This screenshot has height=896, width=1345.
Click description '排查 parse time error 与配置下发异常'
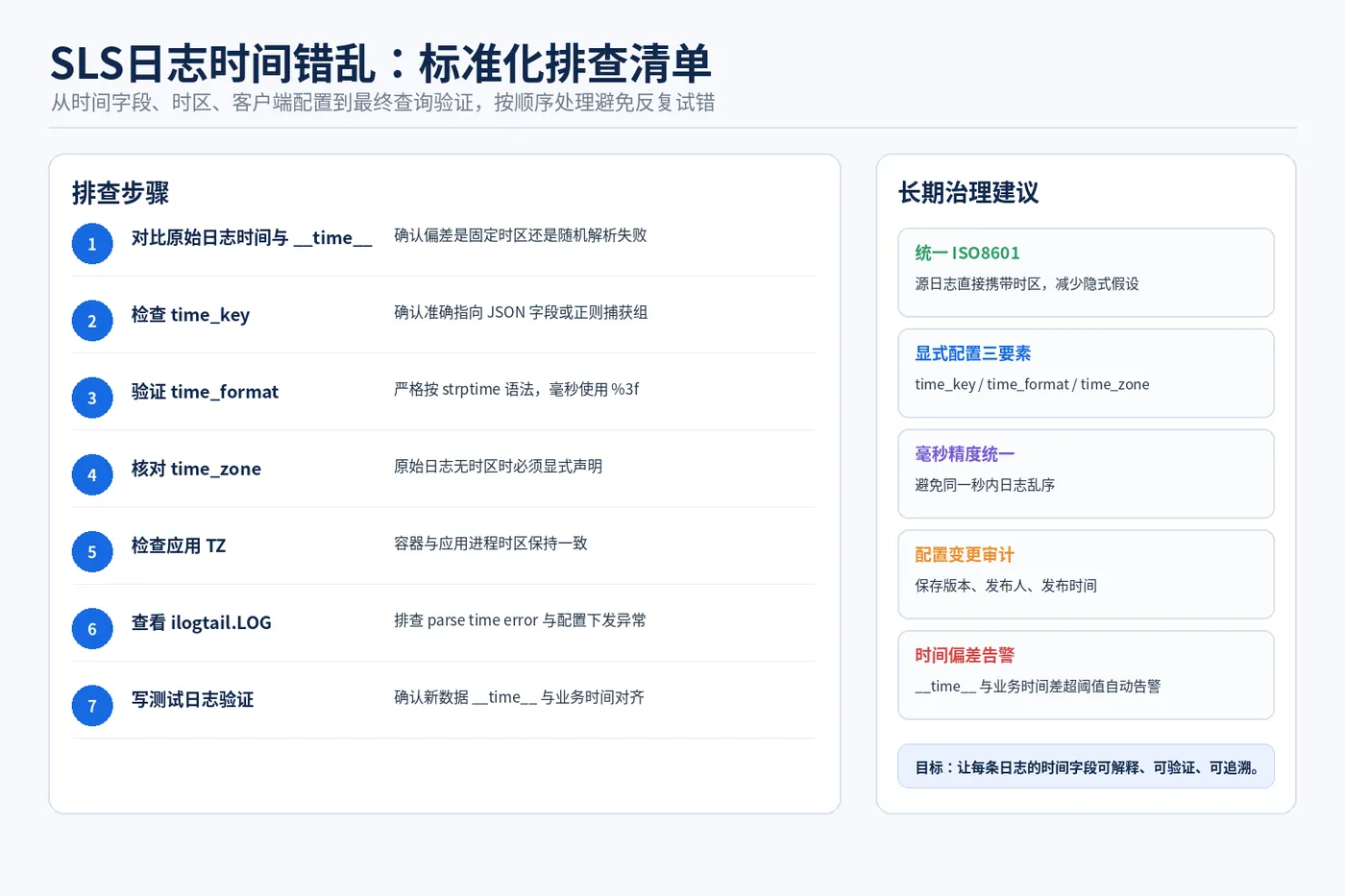[520, 620]
